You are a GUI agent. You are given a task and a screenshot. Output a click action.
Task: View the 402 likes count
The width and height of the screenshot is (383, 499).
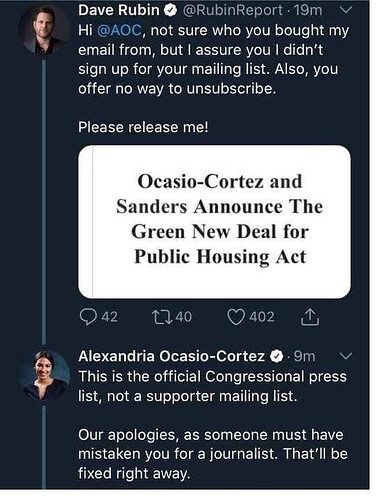click(262, 317)
